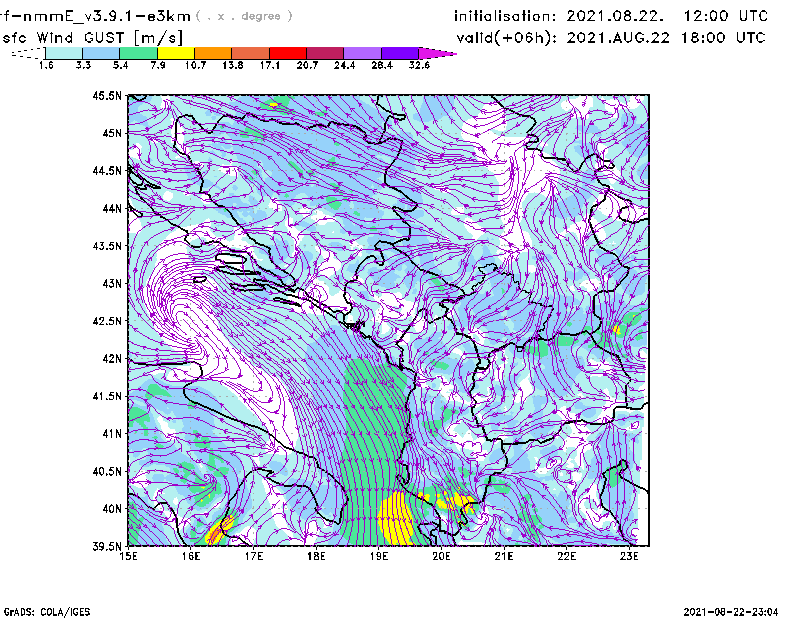
Task: Click the 43N latitude label
Action: 112,283
